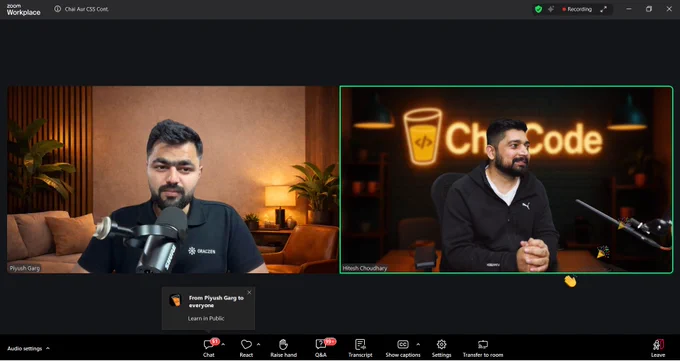Viewport: 680px width, 361px height.
Task: Open Audio settings
Action: pos(25,349)
